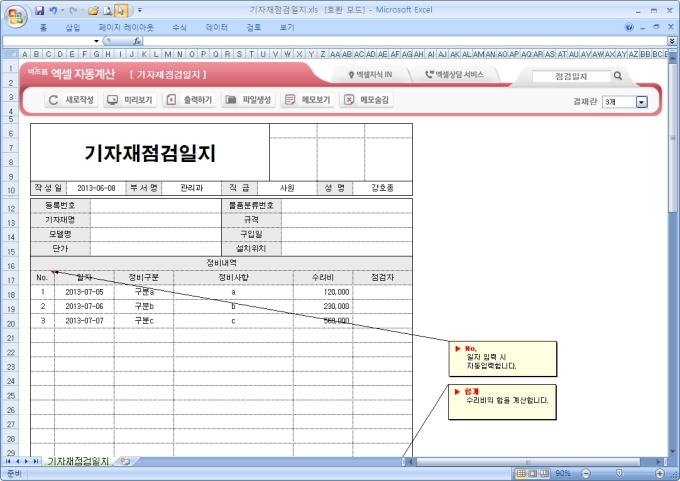
Task: Switch to Page Break Preview view
Action: coord(546,472)
